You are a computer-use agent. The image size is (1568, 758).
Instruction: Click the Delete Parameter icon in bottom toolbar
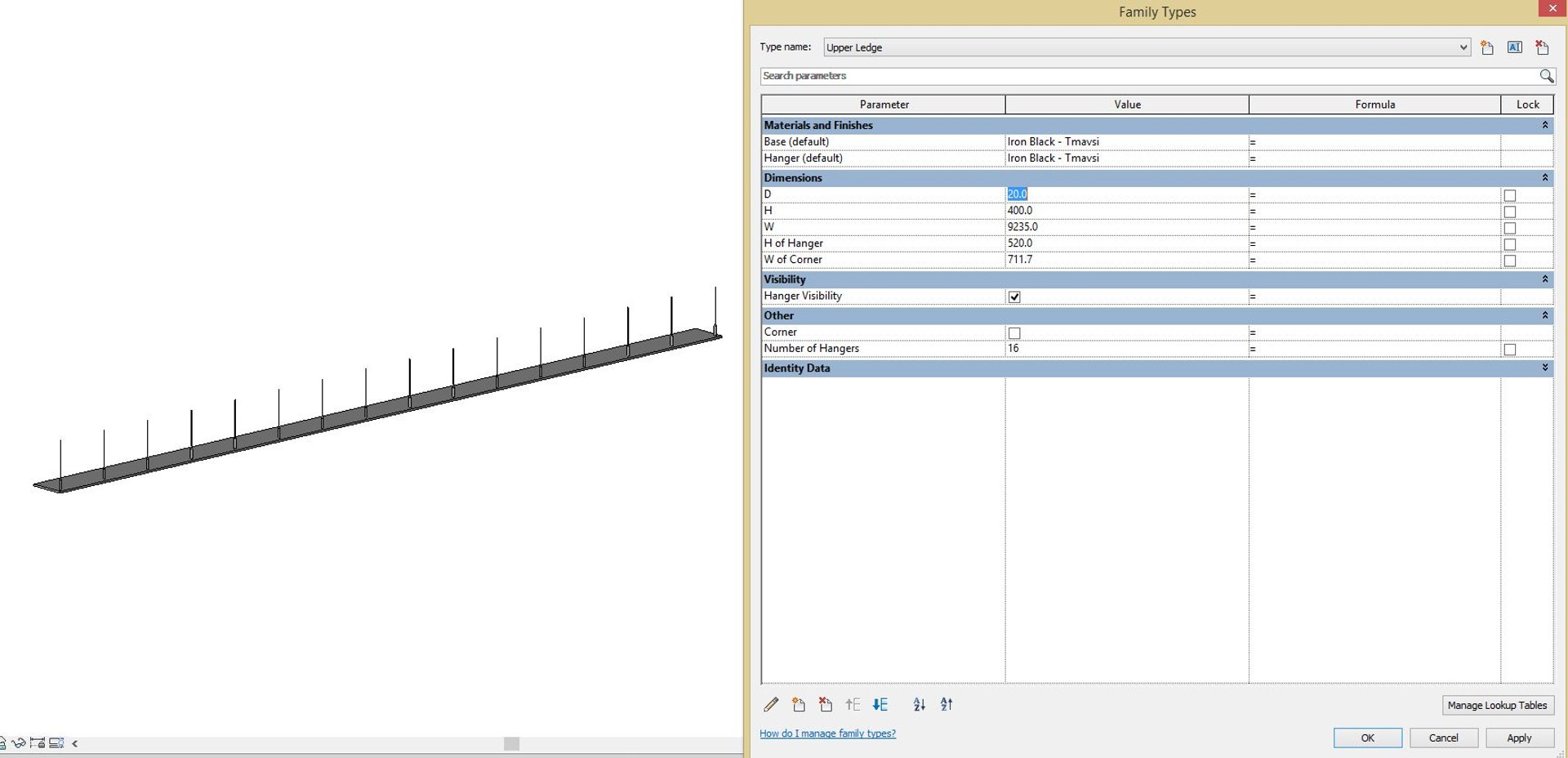(826, 704)
